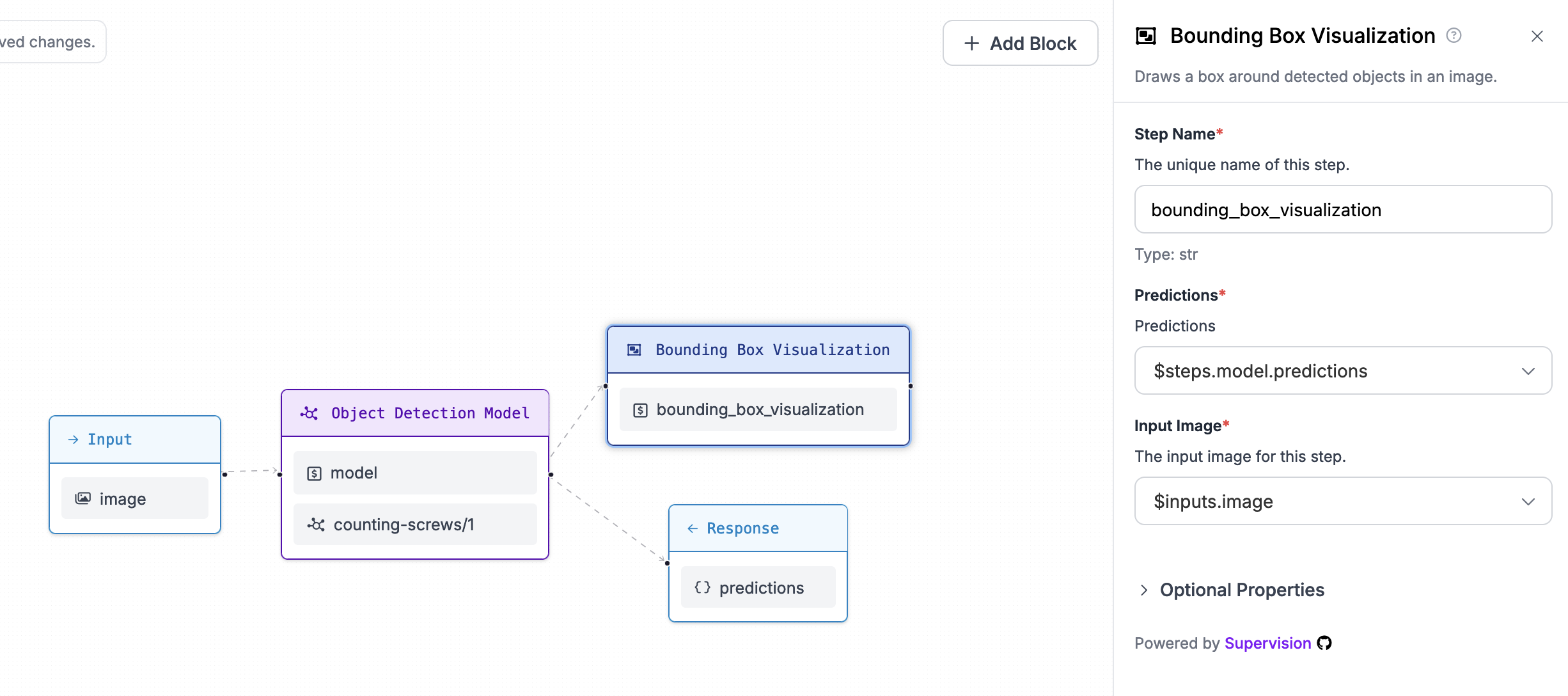Click the icon beside bounding_box_visualization output
This screenshot has width=1568, height=696.
pos(641,409)
